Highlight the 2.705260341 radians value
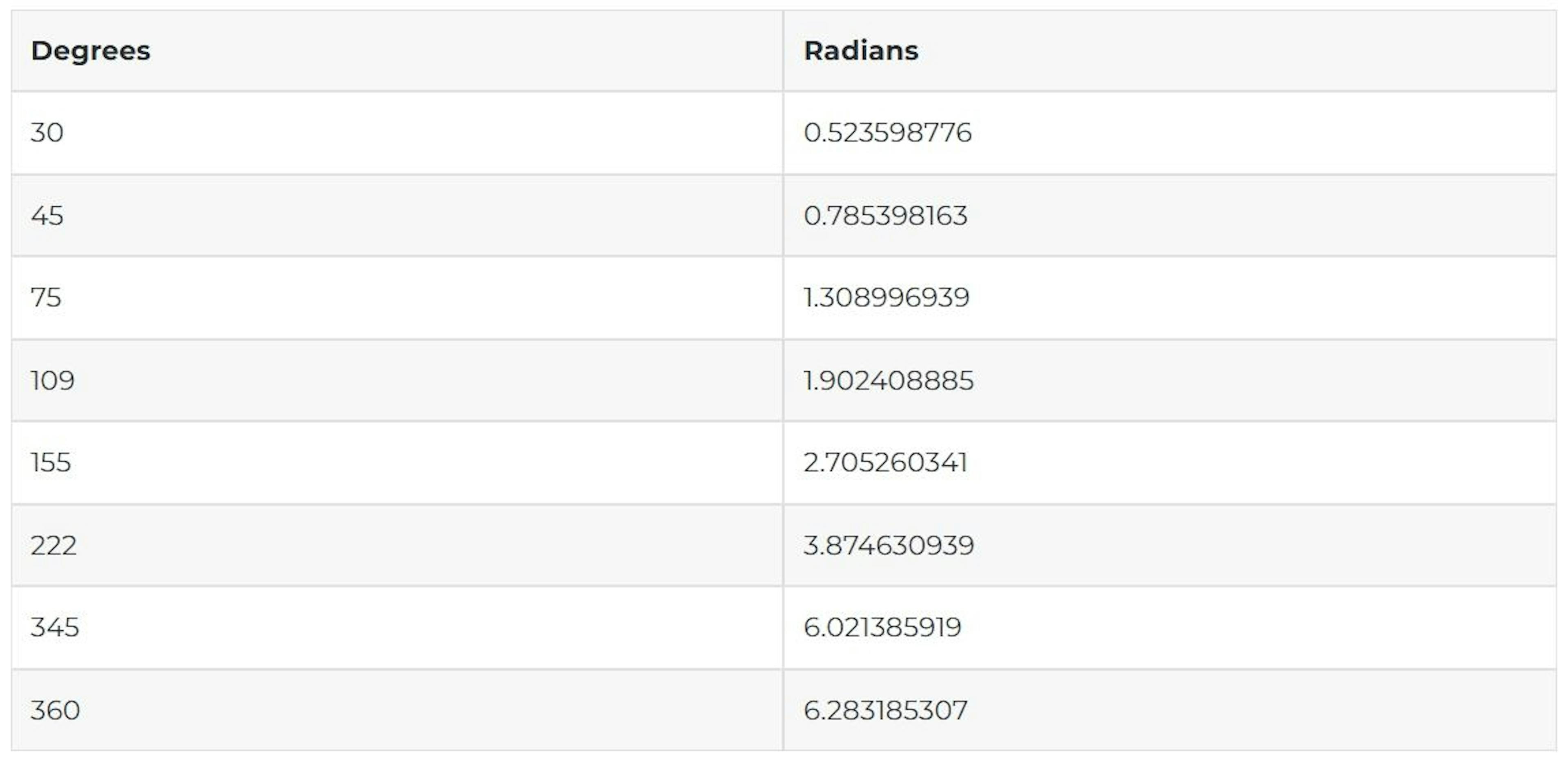 pyautogui.click(x=885, y=463)
